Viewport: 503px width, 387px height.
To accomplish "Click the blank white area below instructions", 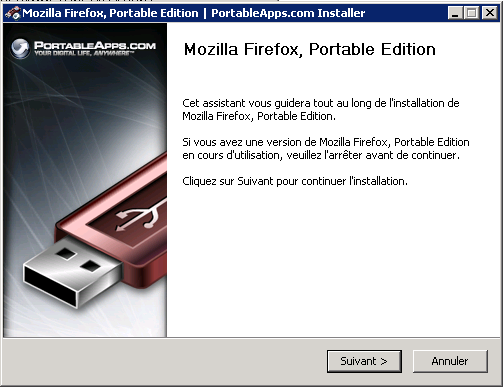I will [333, 263].
